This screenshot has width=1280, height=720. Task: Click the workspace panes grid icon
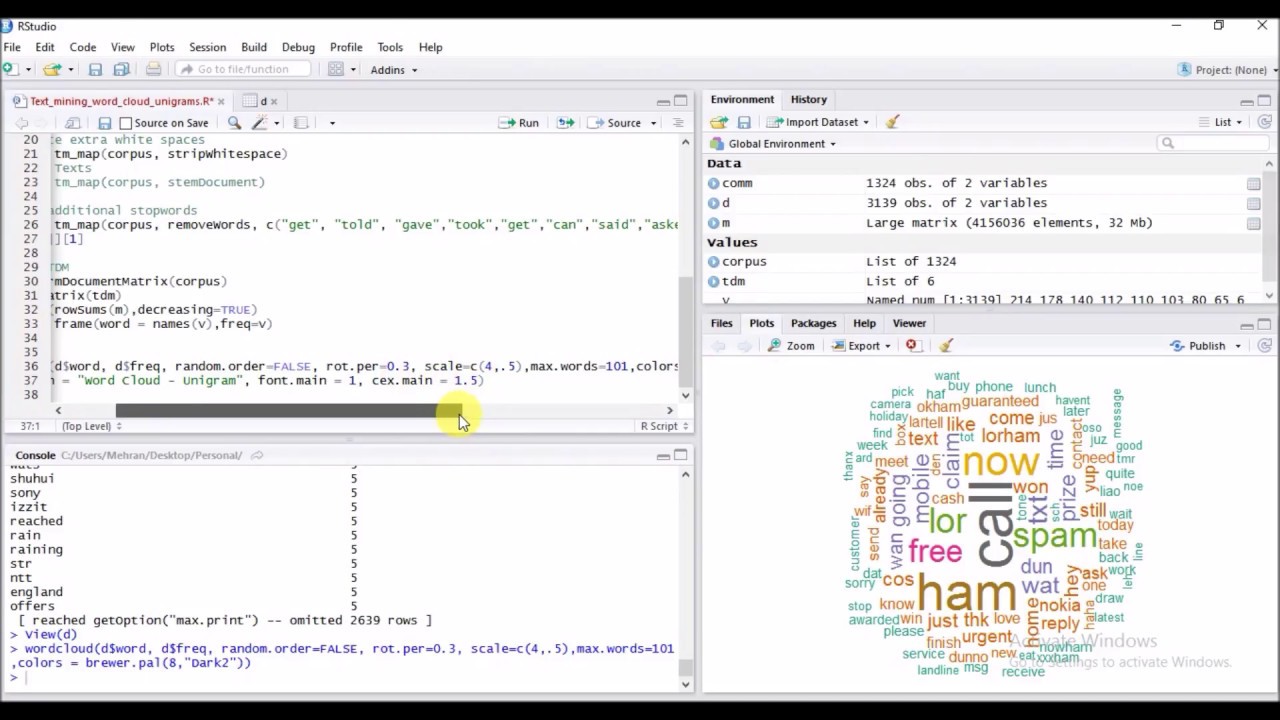[x=336, y=69]
